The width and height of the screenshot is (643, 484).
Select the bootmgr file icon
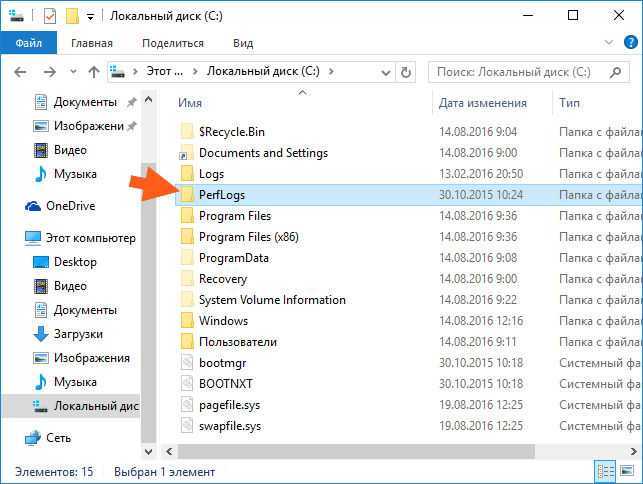(187, 363)
